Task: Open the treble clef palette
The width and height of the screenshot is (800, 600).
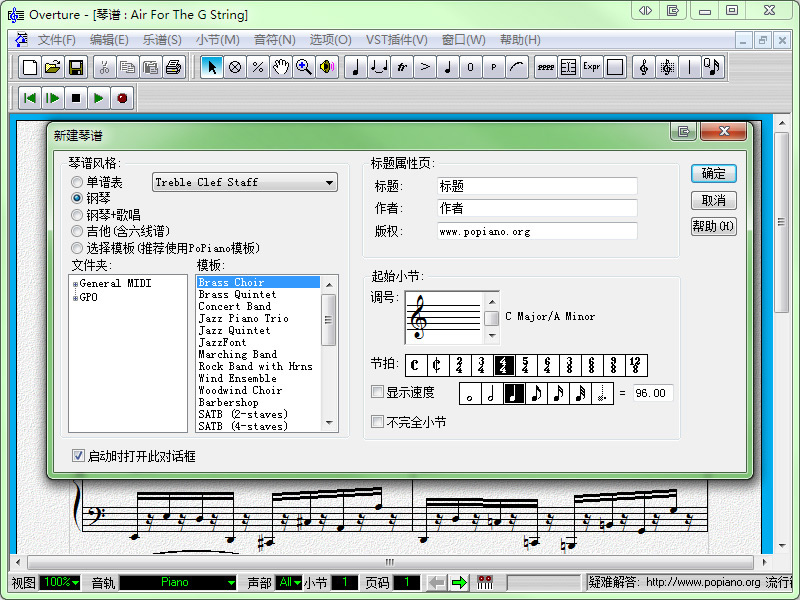Action: click(644, 67)
